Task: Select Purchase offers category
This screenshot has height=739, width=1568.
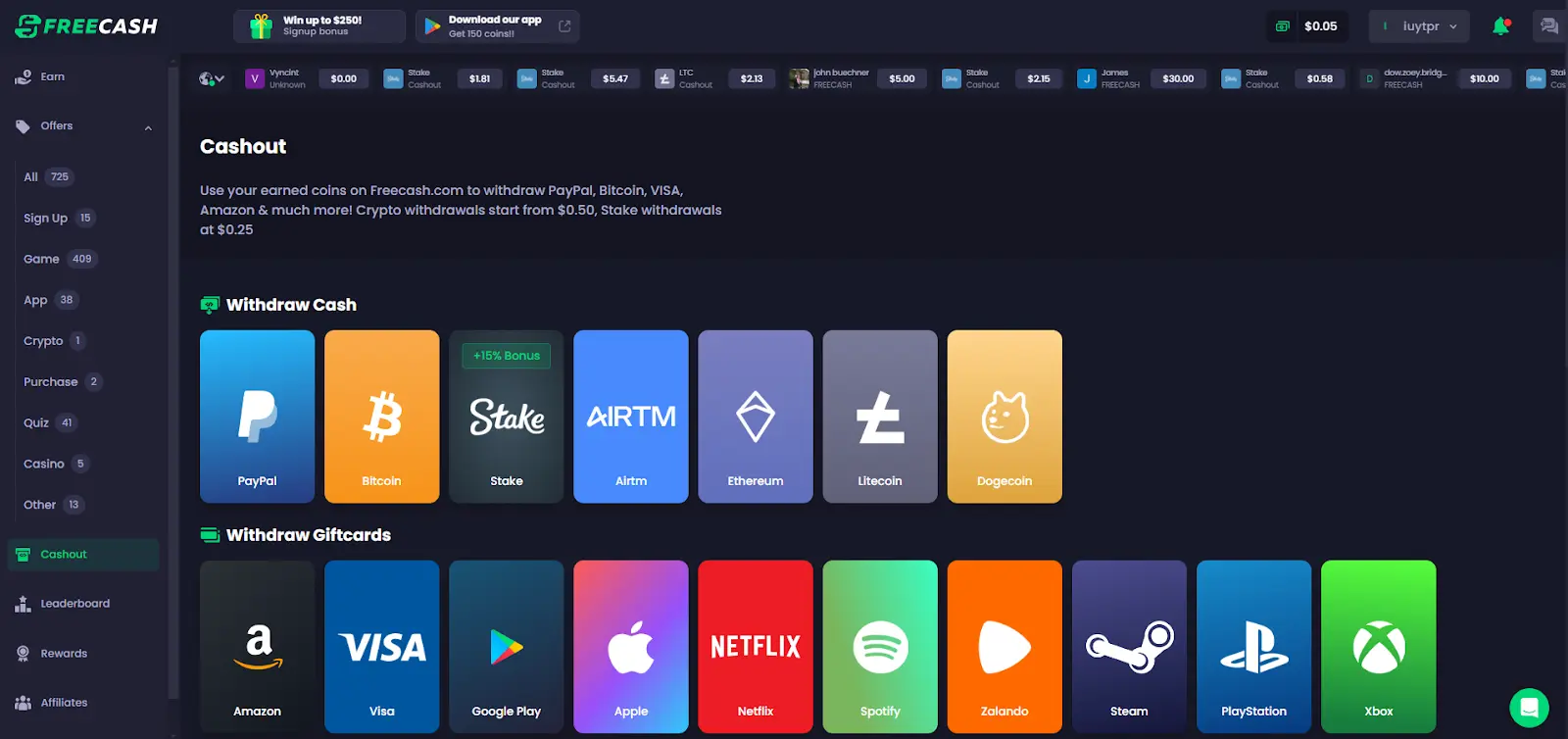Action: pos(62,381)
